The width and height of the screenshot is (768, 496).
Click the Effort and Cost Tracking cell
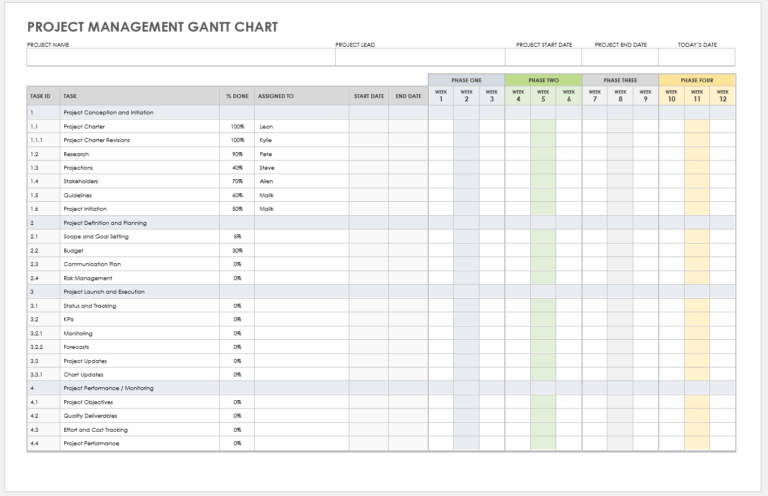tap(140, 429)
